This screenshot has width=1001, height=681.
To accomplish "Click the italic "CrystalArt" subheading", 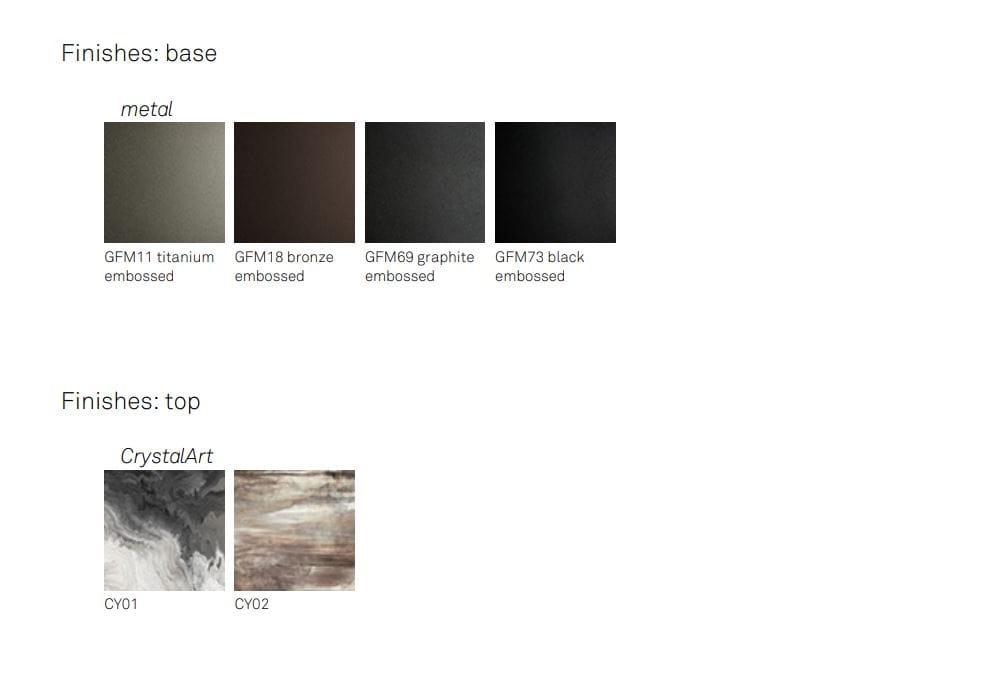I will tap(167, 457).
